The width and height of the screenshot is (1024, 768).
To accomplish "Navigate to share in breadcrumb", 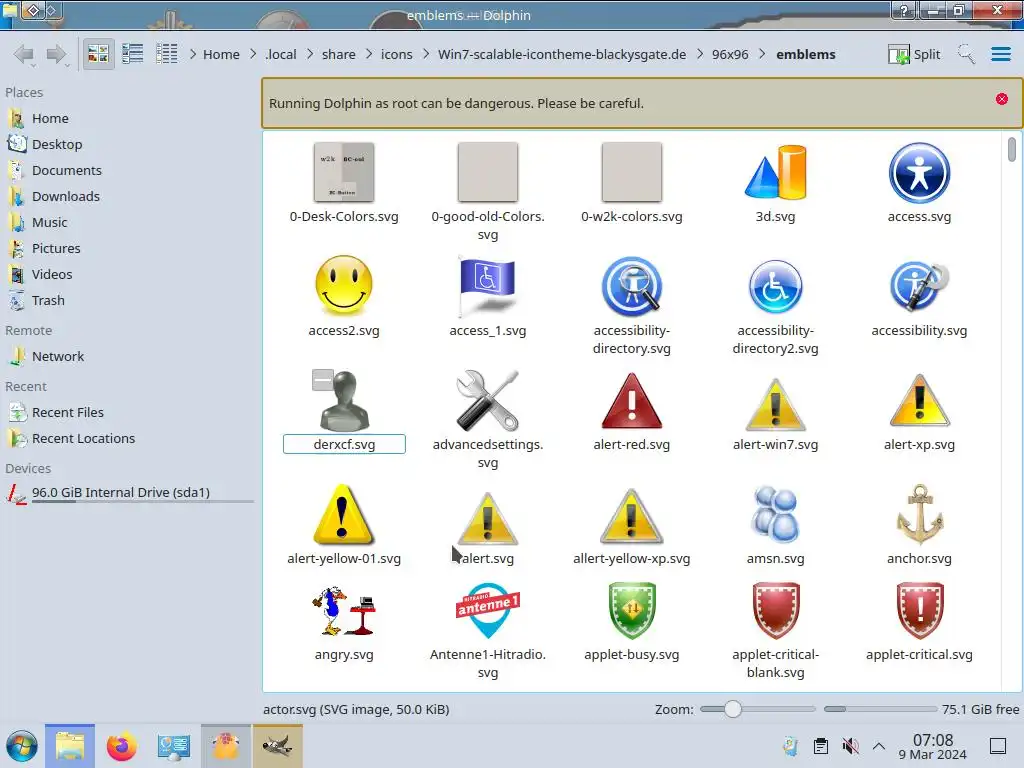I will (338, 54).
